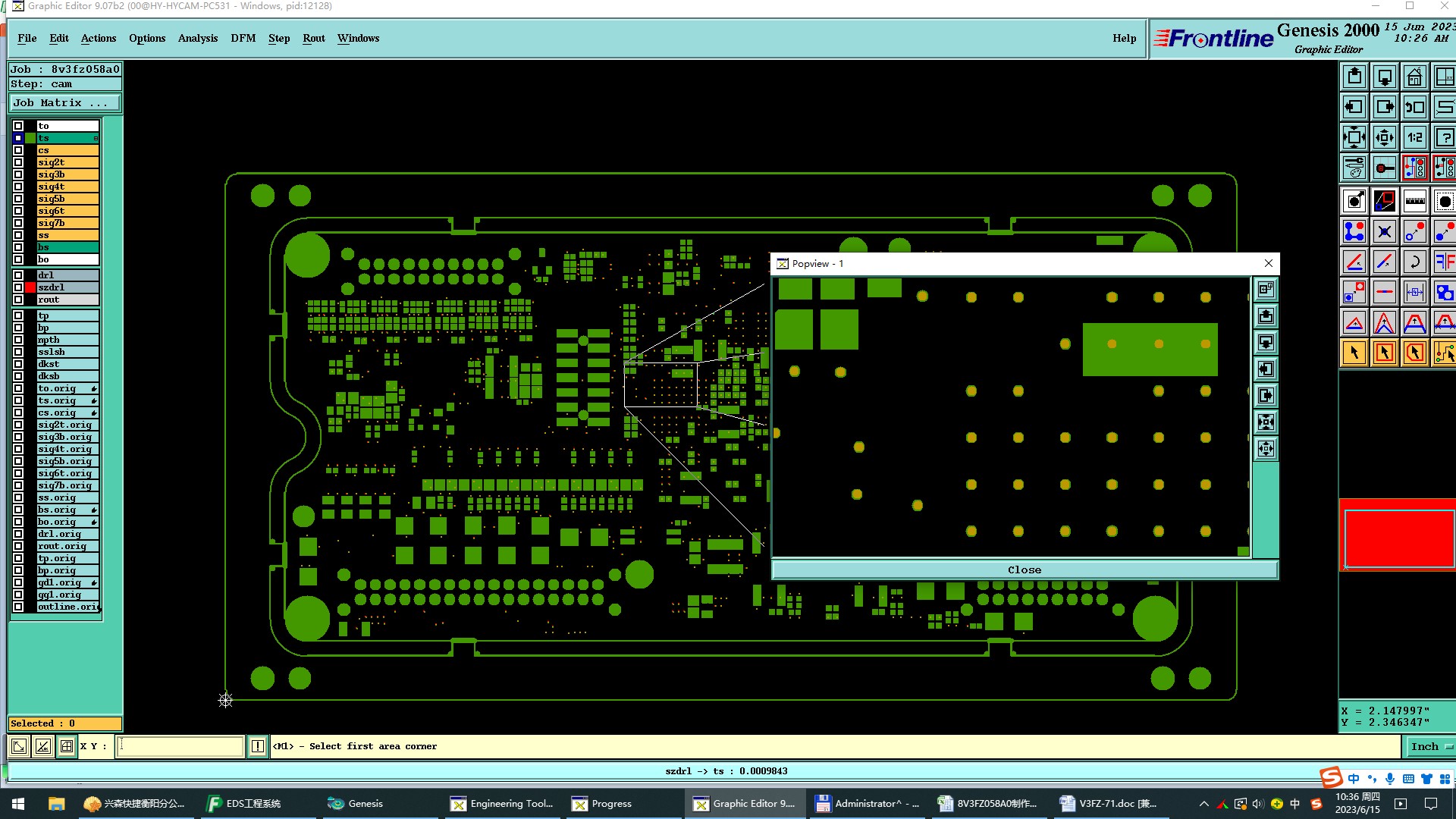Toggle the display checkbox for layer drl
The width and height of the screenshot is (1456, 819).
pos(18,275)
